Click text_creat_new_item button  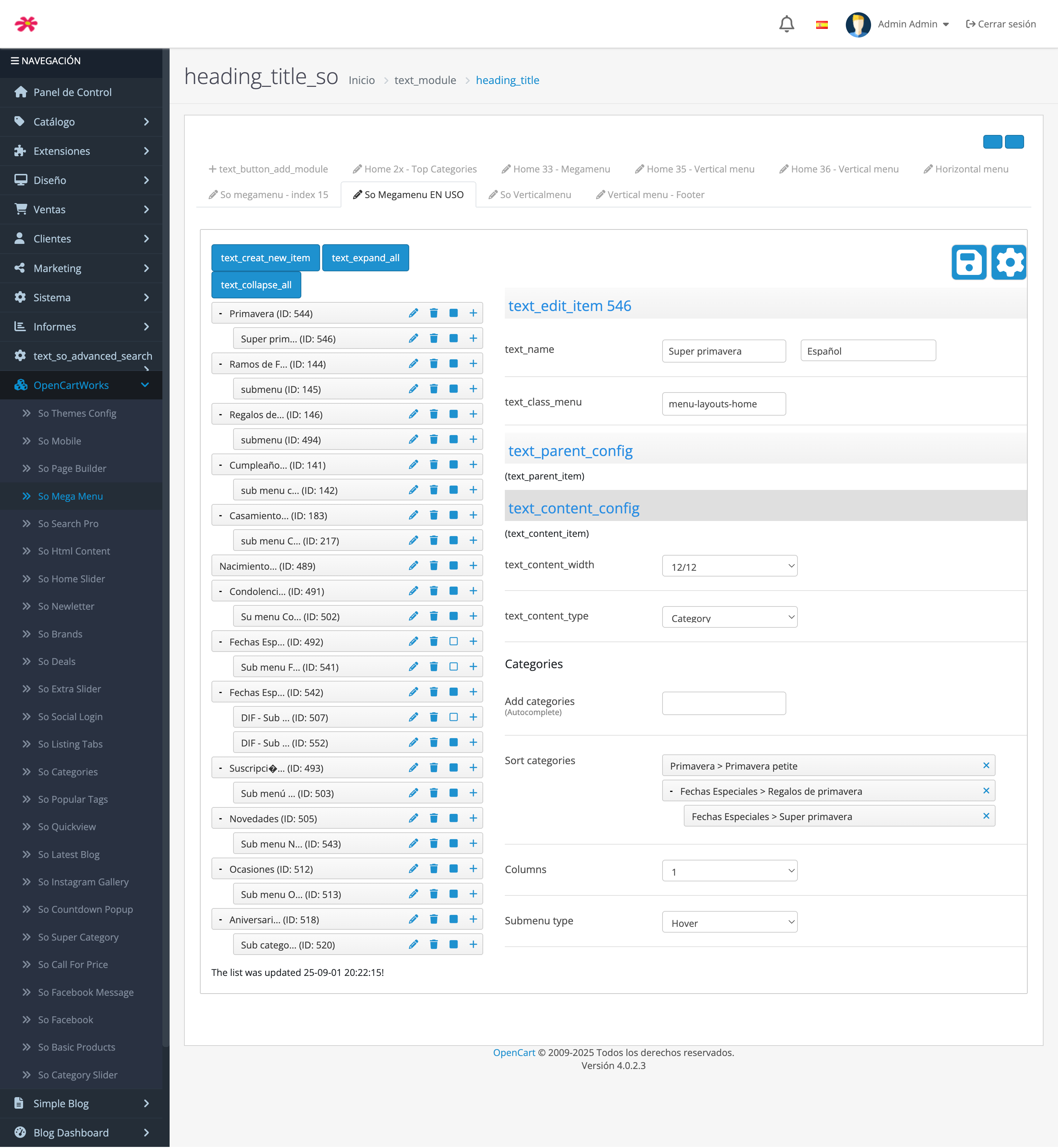coord(265,258)
